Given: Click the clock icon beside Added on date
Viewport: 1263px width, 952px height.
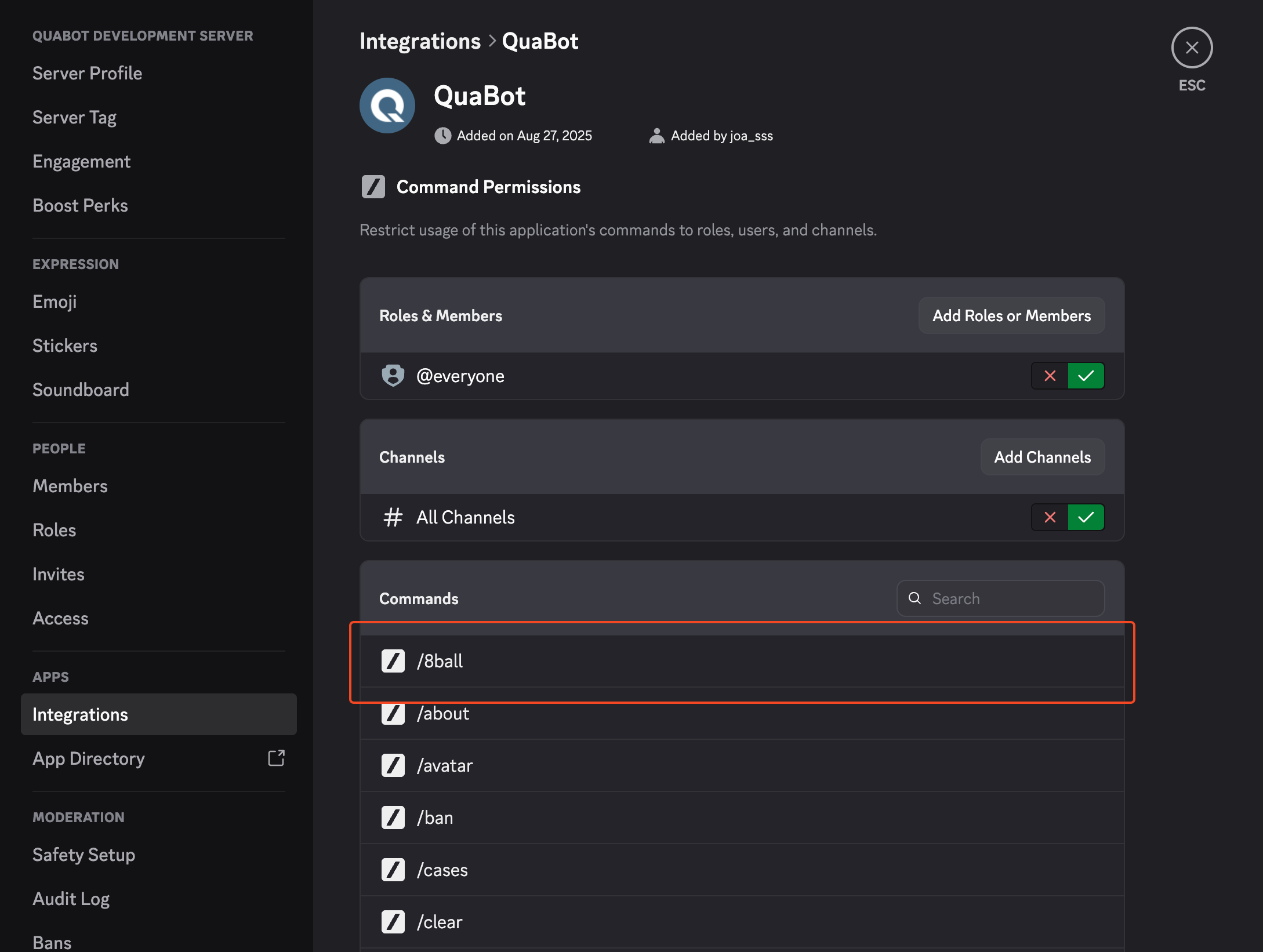Looking at the screenshot, I should tap(443, 136).
